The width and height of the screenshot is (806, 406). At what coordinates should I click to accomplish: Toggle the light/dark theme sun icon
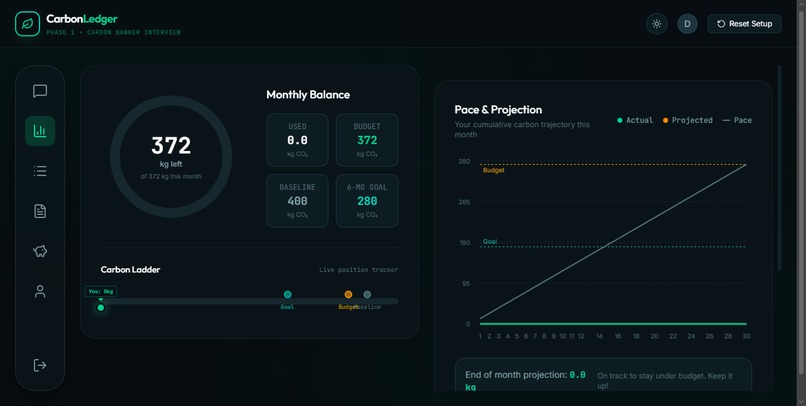[656, 24]
